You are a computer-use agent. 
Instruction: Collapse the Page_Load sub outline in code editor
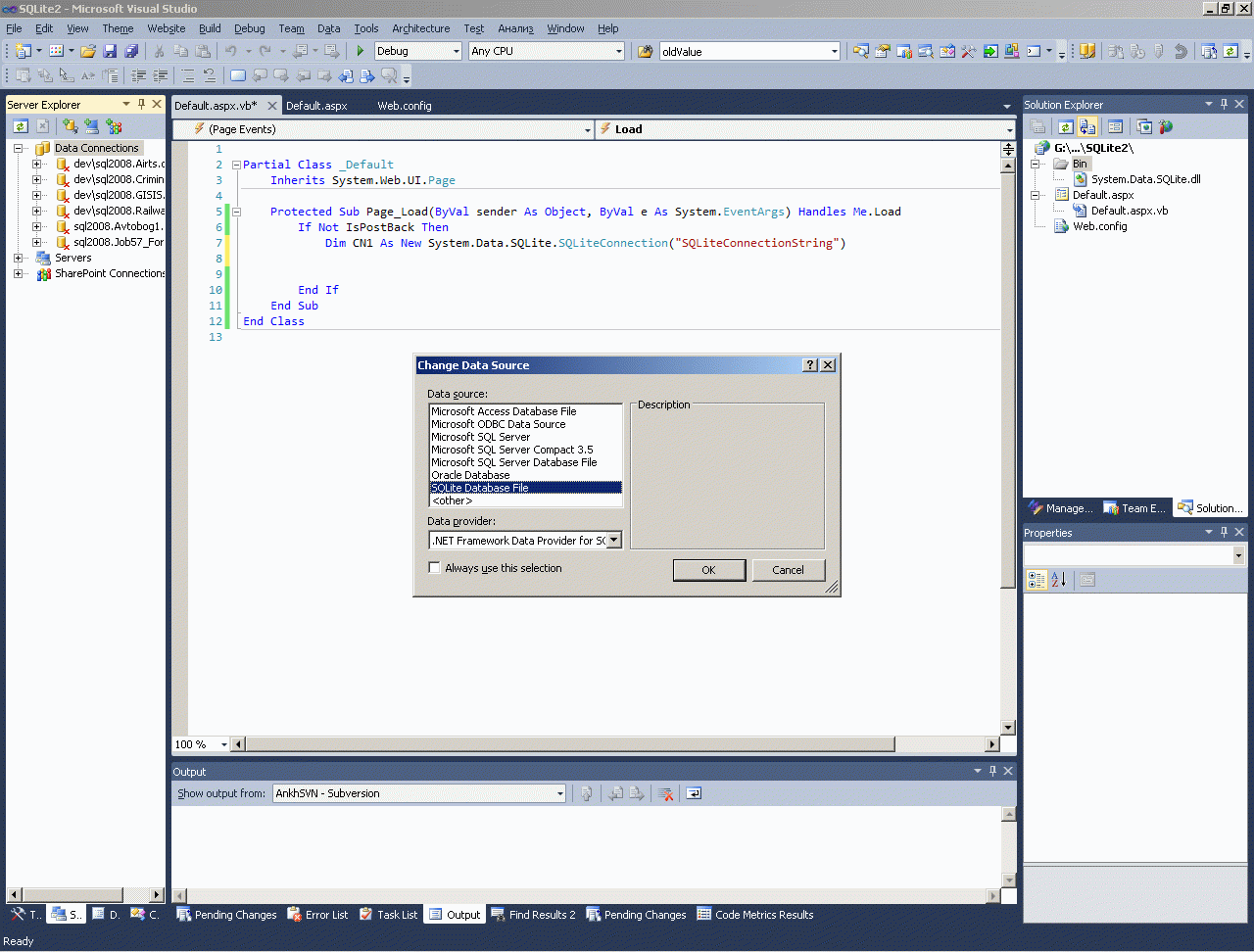[x=236, y=212]
